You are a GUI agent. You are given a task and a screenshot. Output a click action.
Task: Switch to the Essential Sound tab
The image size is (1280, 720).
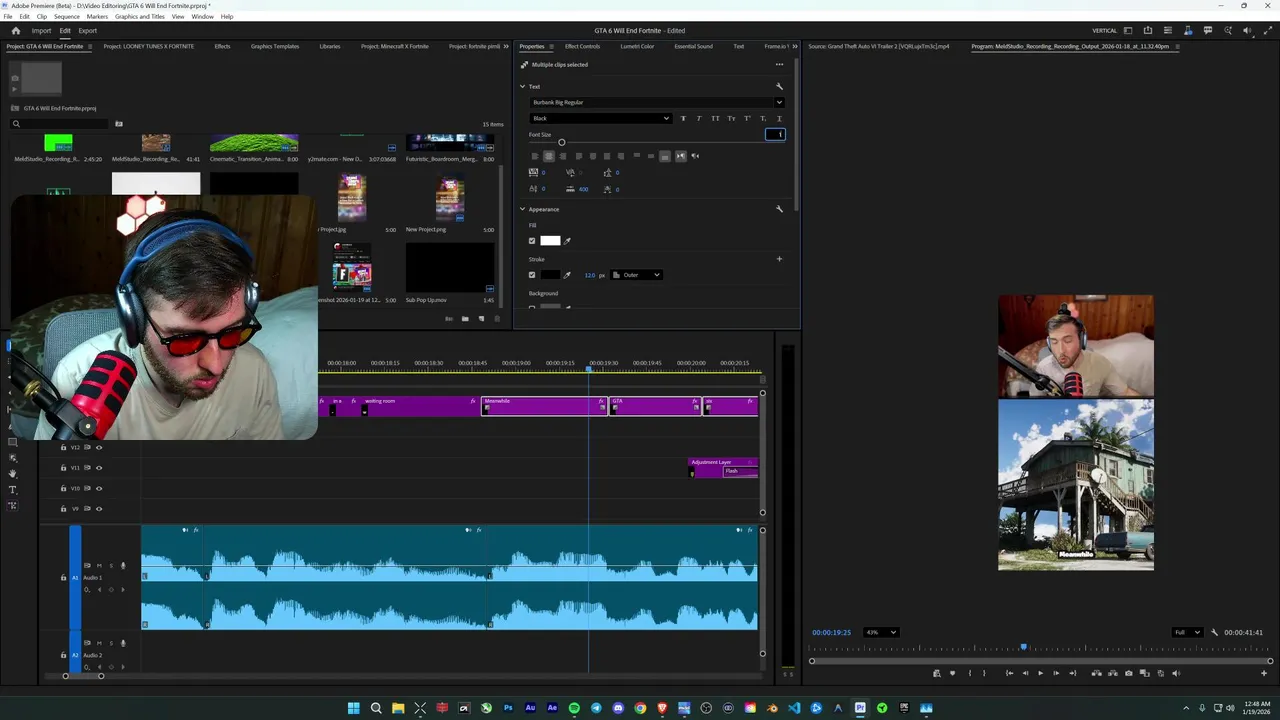693,46
